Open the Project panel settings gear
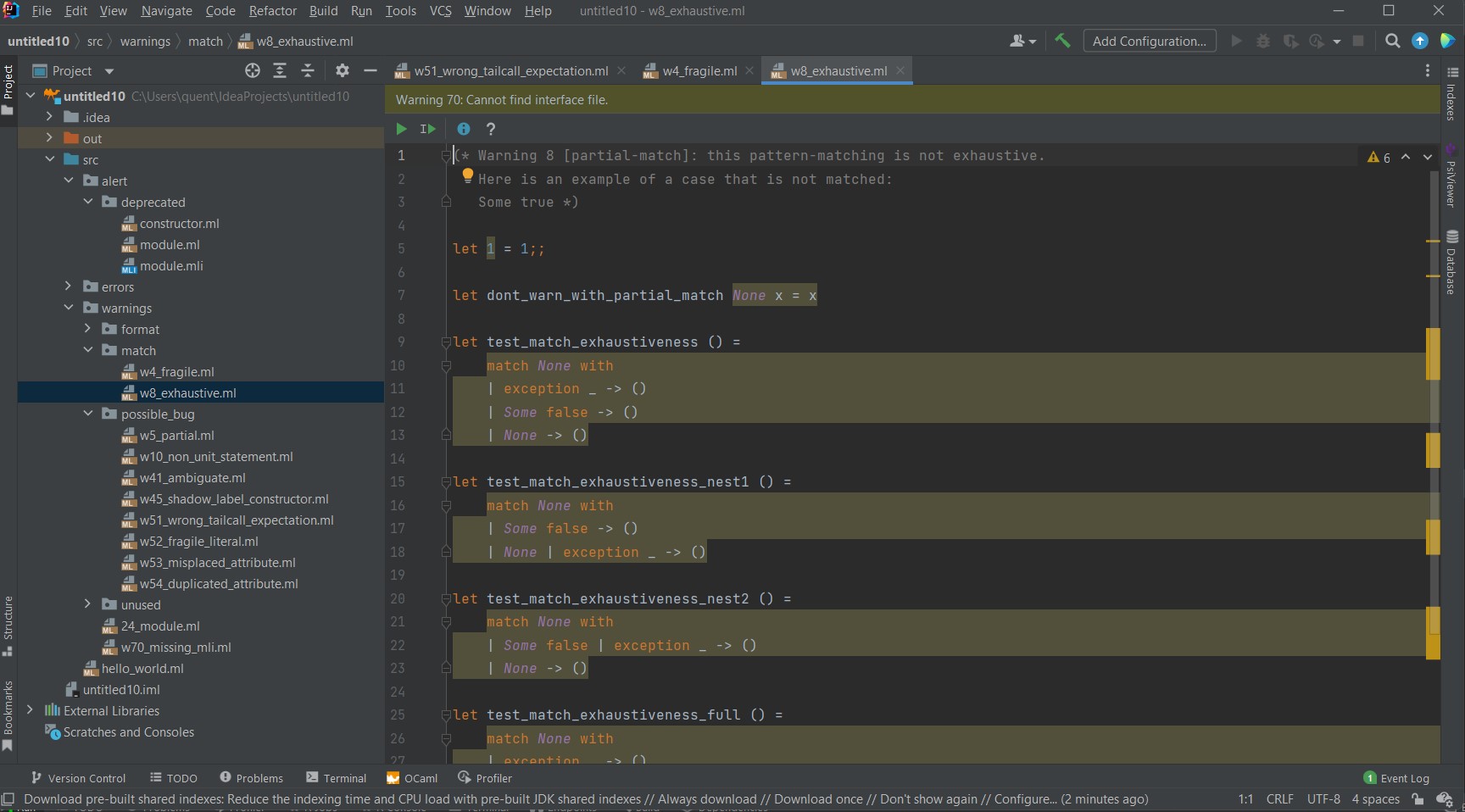Viewport: 1465px width, 812px height. pos(342,71)
